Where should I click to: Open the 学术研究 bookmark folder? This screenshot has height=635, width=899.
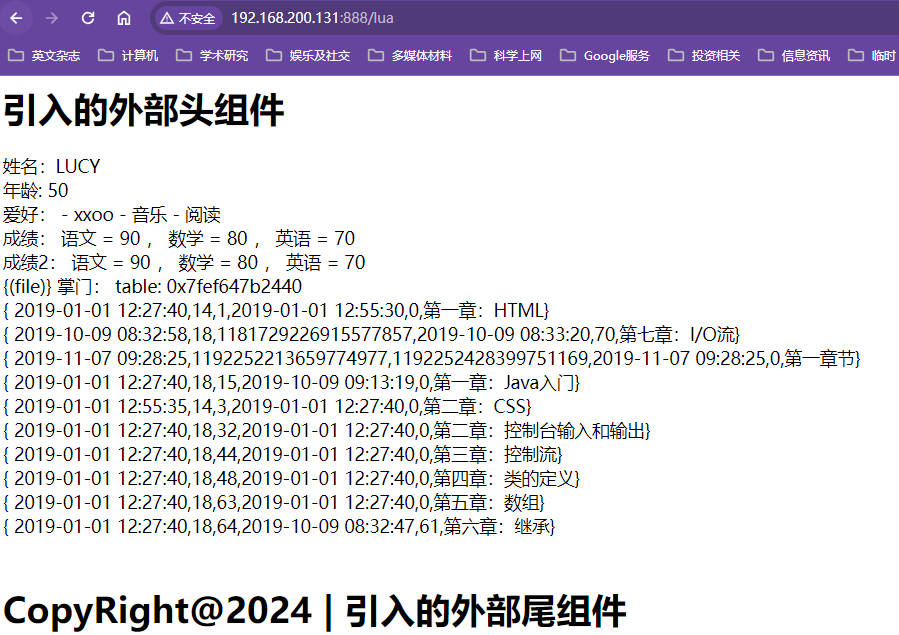point(212,56)
